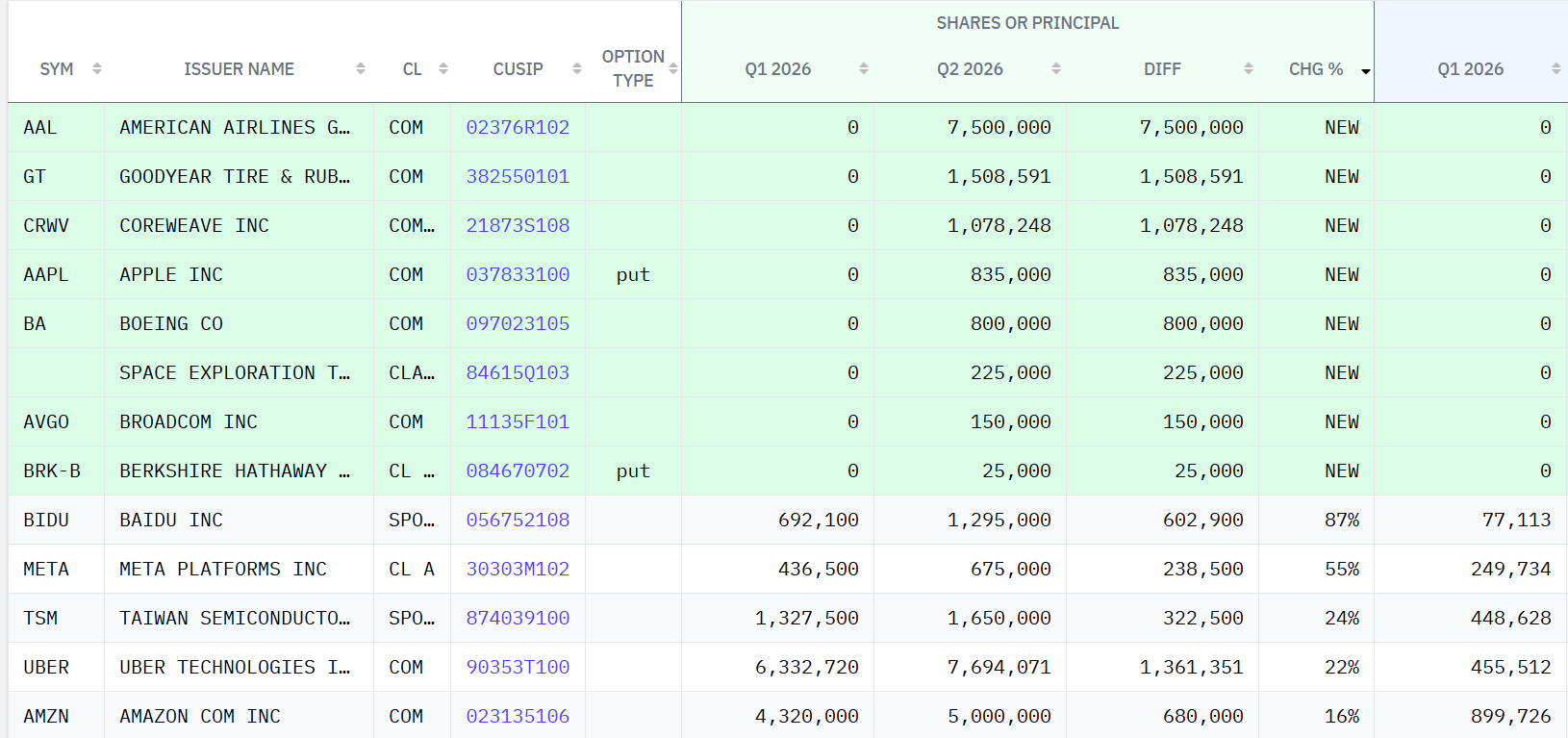
Task: Follow Berkshire Hathaway CUSIP link 084670702
Action: [518, 471]
